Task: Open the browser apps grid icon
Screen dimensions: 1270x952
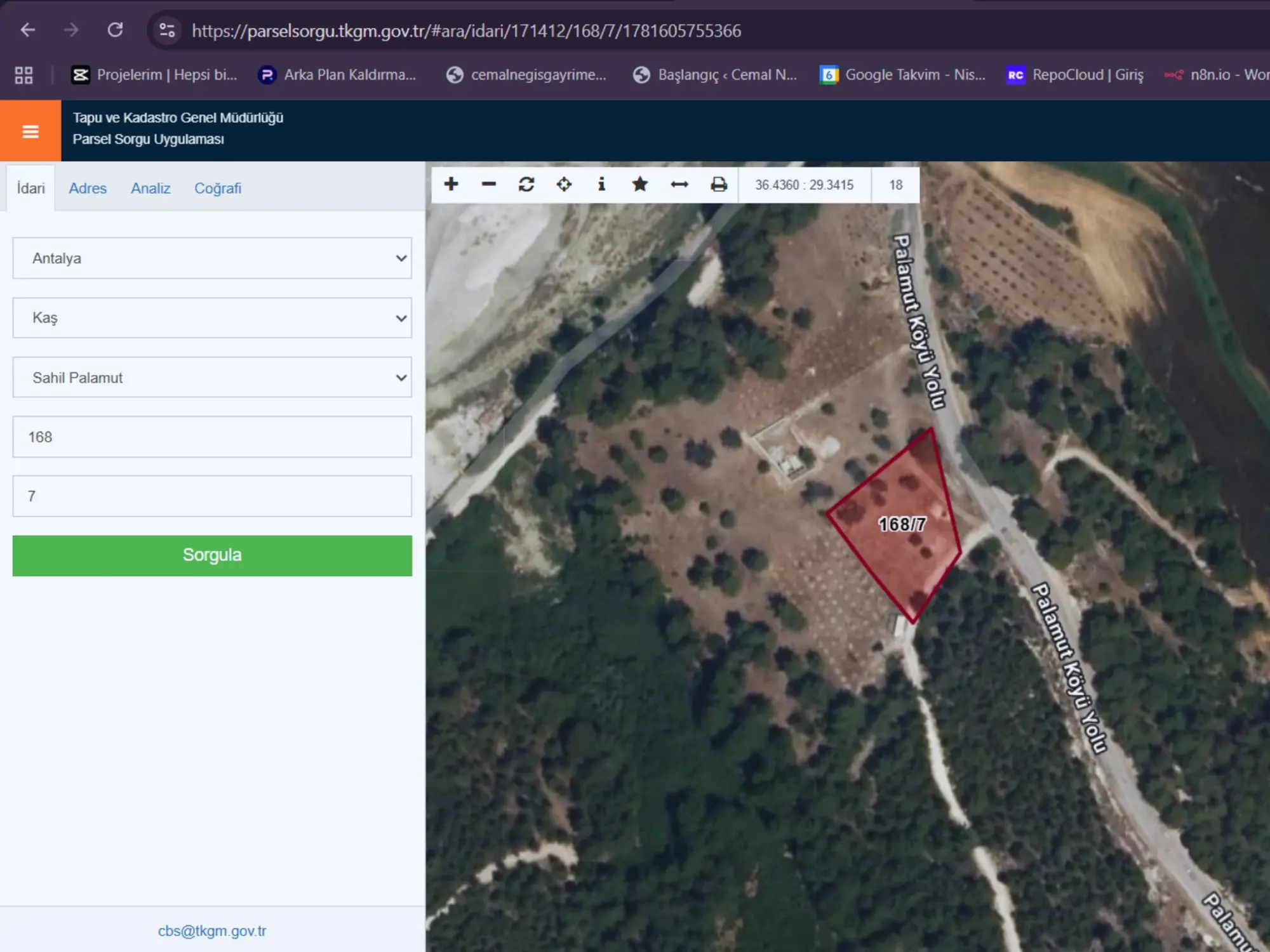Action: tap(24, 75)
